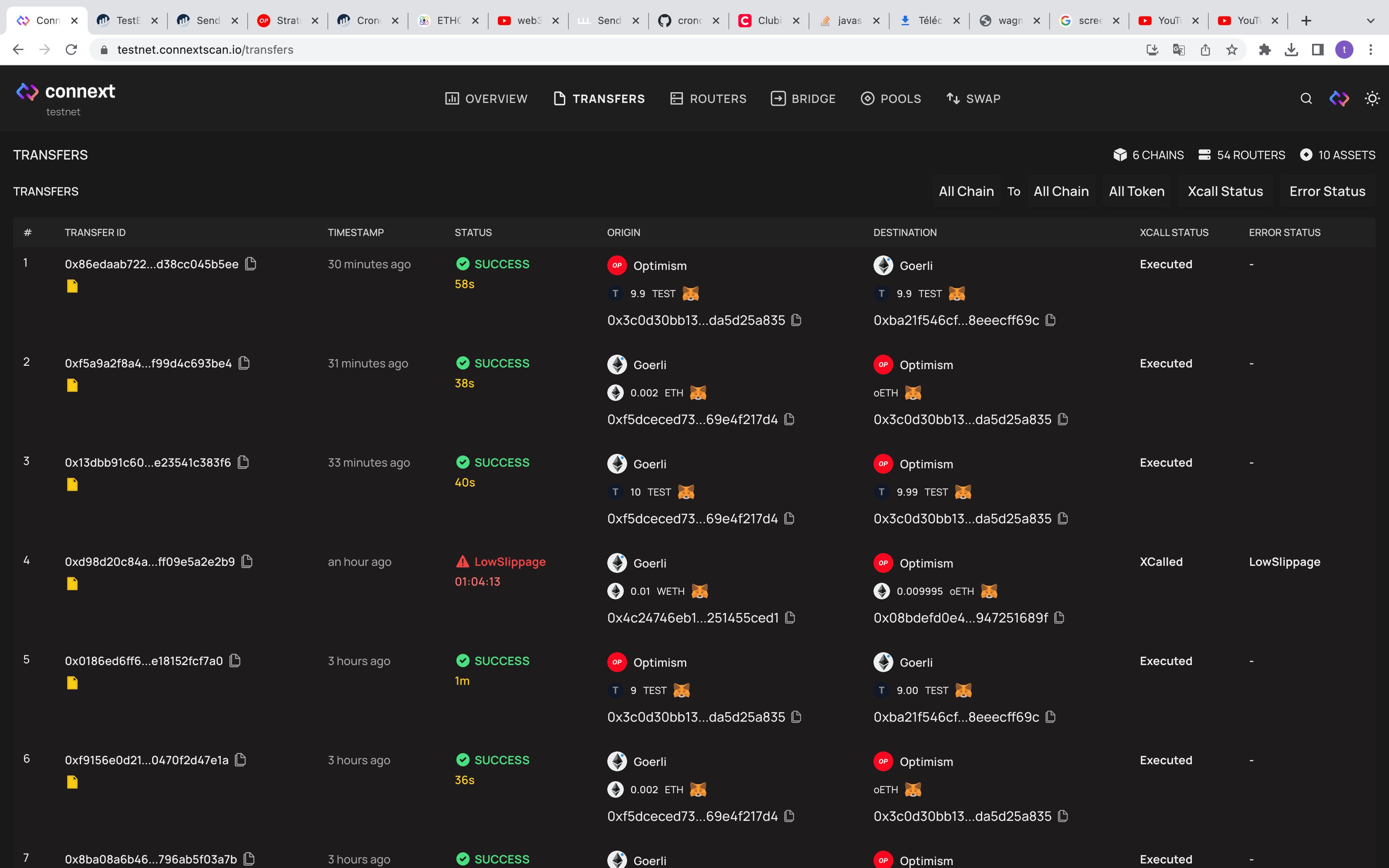
Task: Open Chrome share icon in address bar
Action: 1205,50
